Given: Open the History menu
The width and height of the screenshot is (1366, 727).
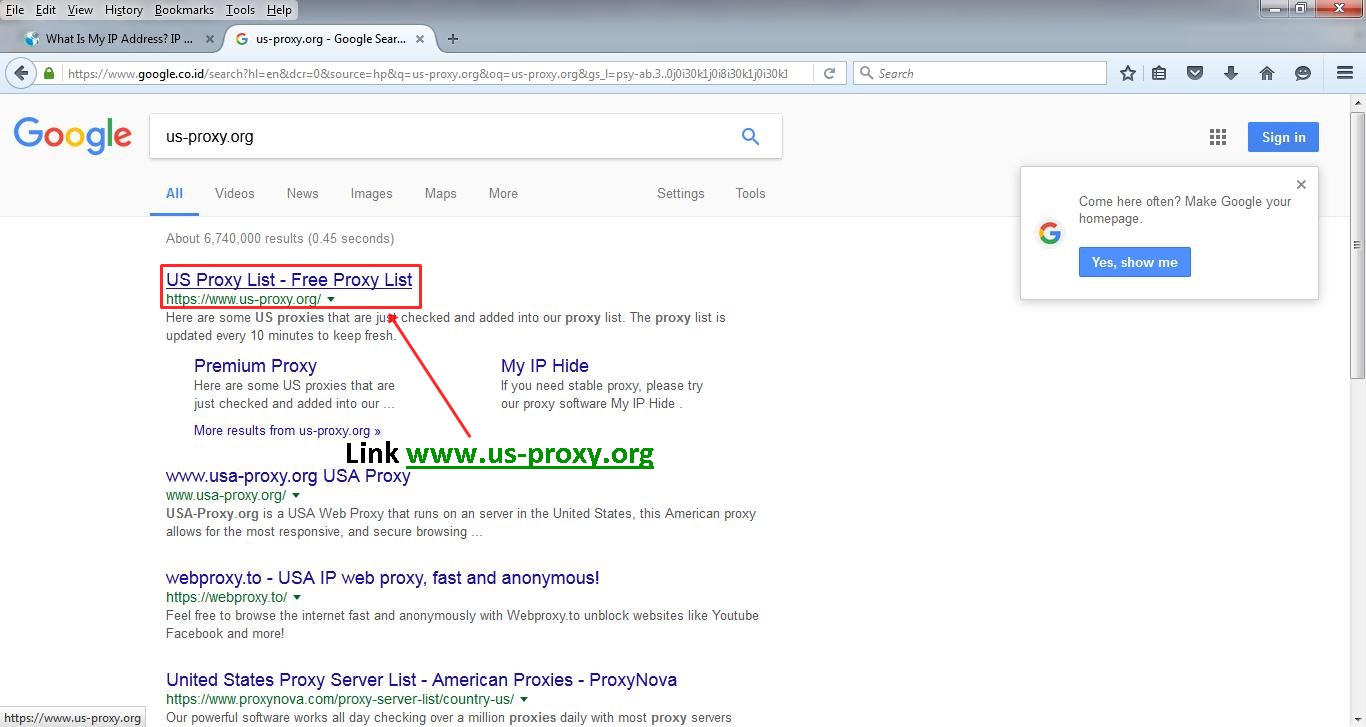Looking at the screenshot, I should [x=123, y=10].
